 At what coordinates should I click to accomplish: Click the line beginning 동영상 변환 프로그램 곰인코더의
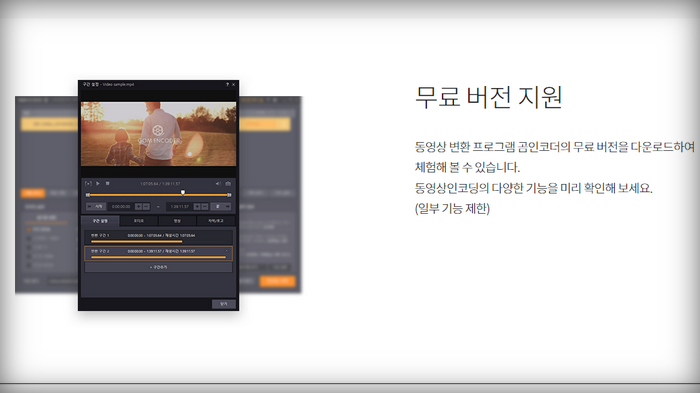pyautogui.click(x=555, y=146)
